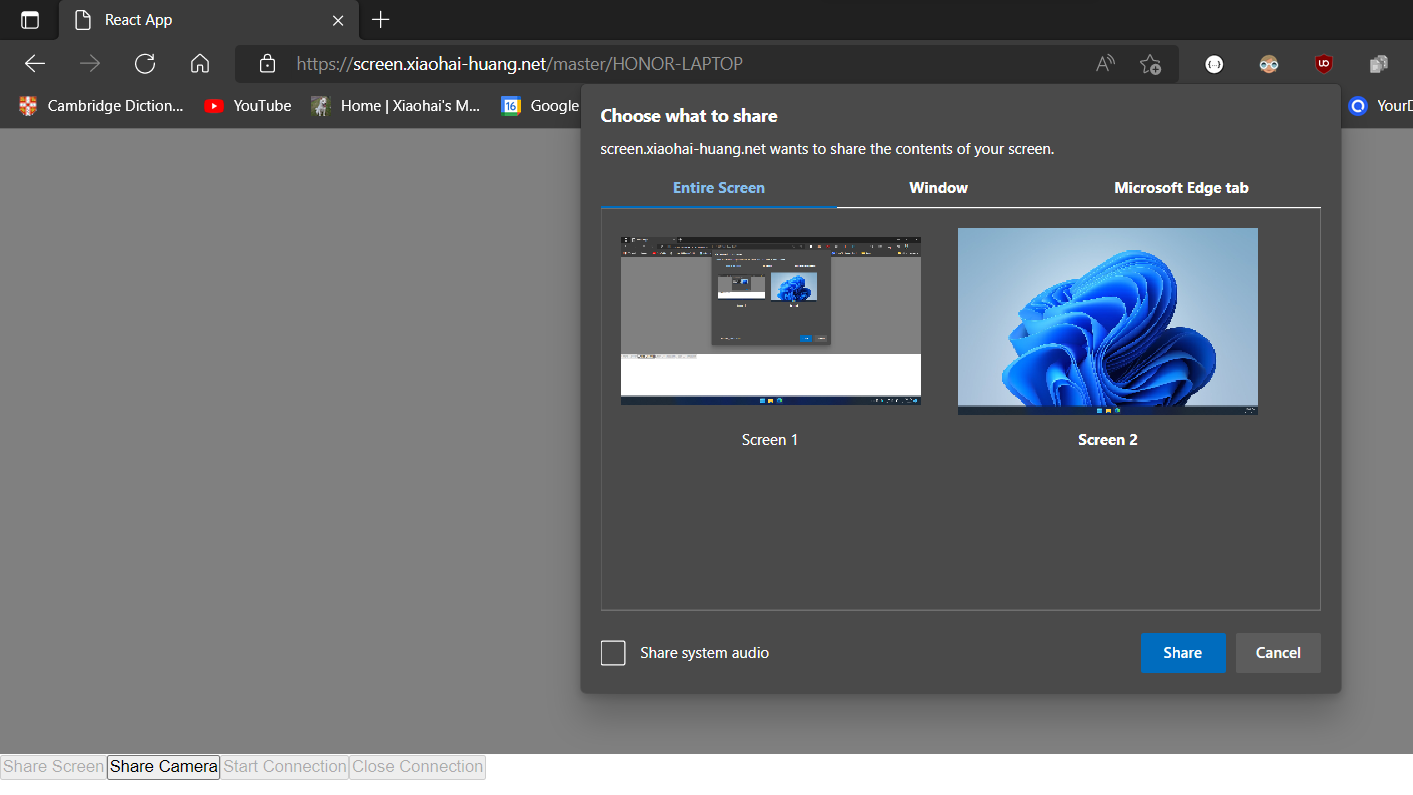
Task: Open the YouTube bookmark on the favorites bar
Action: [246, 105]
